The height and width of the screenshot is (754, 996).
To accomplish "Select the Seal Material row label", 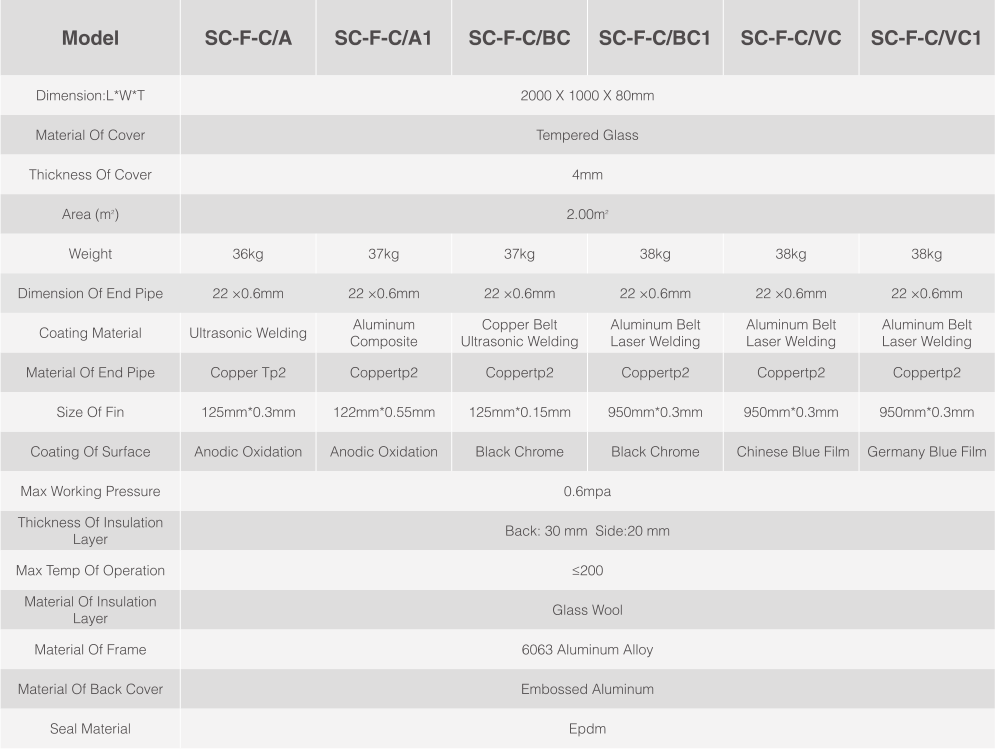I will tap(90, 729).
